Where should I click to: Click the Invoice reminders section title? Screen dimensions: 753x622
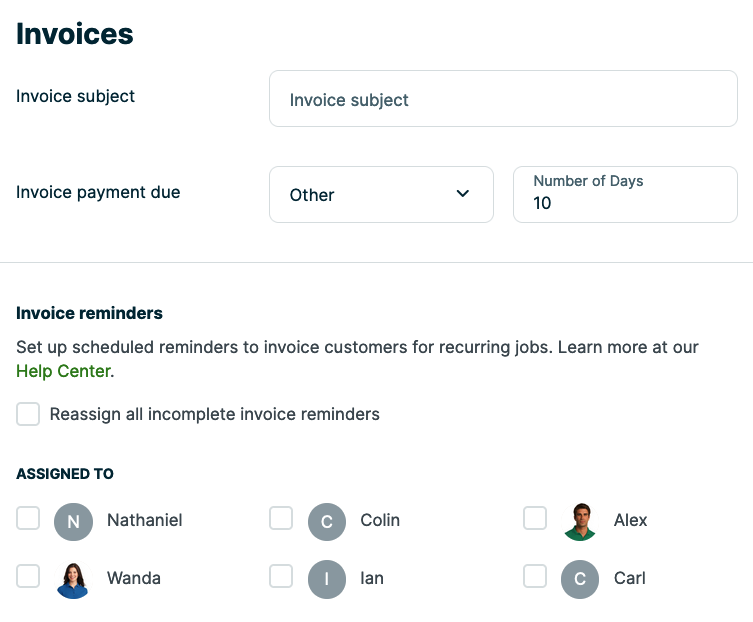pos(89,313)
